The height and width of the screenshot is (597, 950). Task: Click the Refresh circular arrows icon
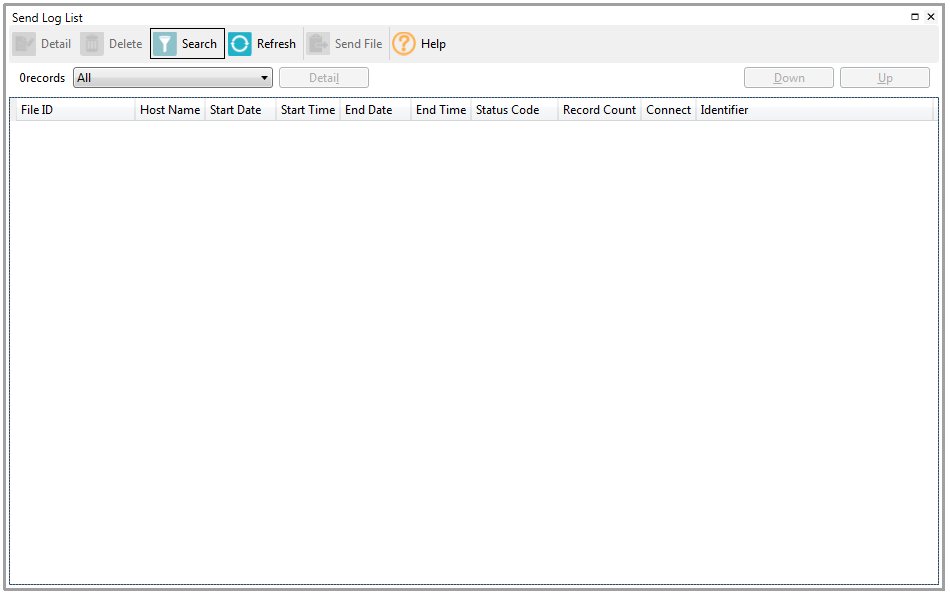coord(240,44)
